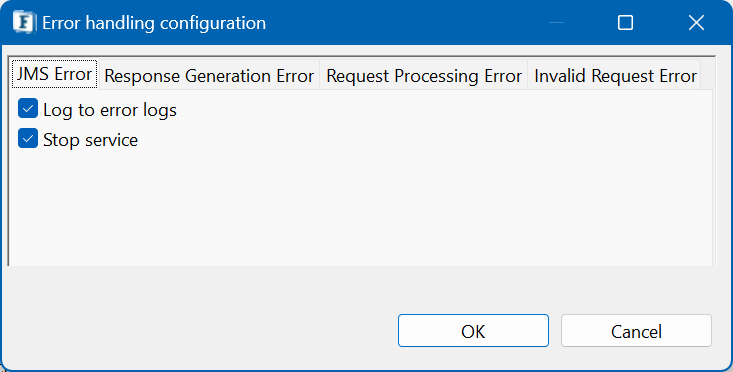Click the blue checkmark beside Stop service
The image size is (733, 372).
pos(28,139)
